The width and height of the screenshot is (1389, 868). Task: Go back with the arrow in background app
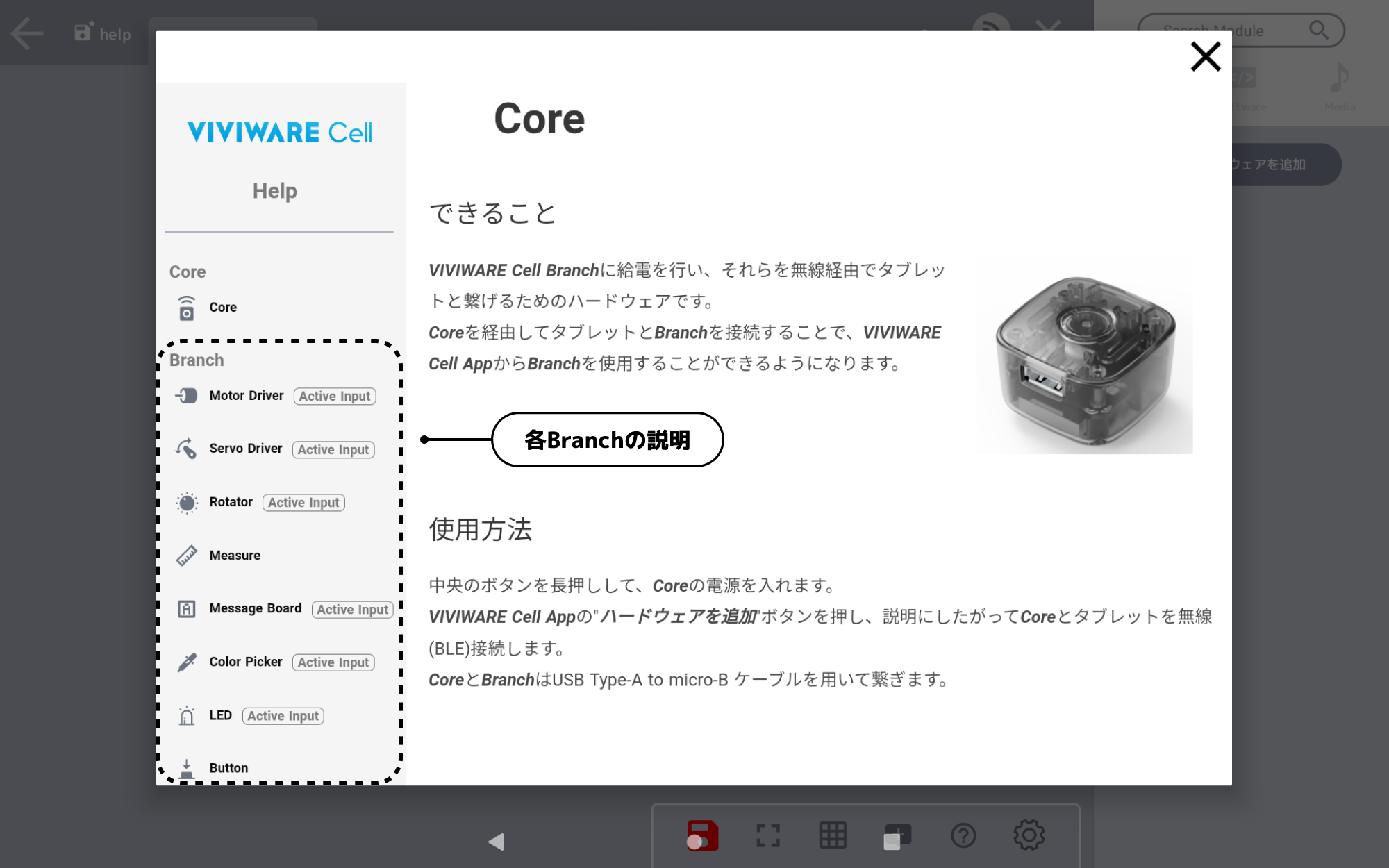pyautogui.click(x=28, y=33)
